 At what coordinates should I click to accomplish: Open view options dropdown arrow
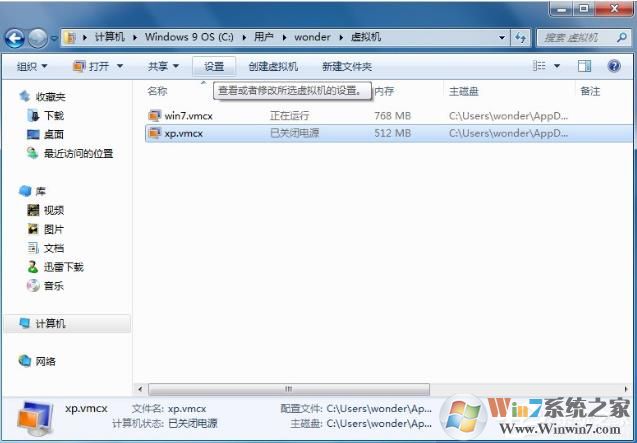click(557, 66)
